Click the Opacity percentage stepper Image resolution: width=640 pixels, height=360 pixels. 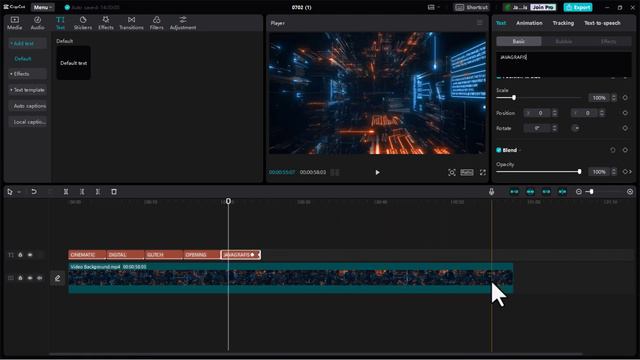pos(613,172)
